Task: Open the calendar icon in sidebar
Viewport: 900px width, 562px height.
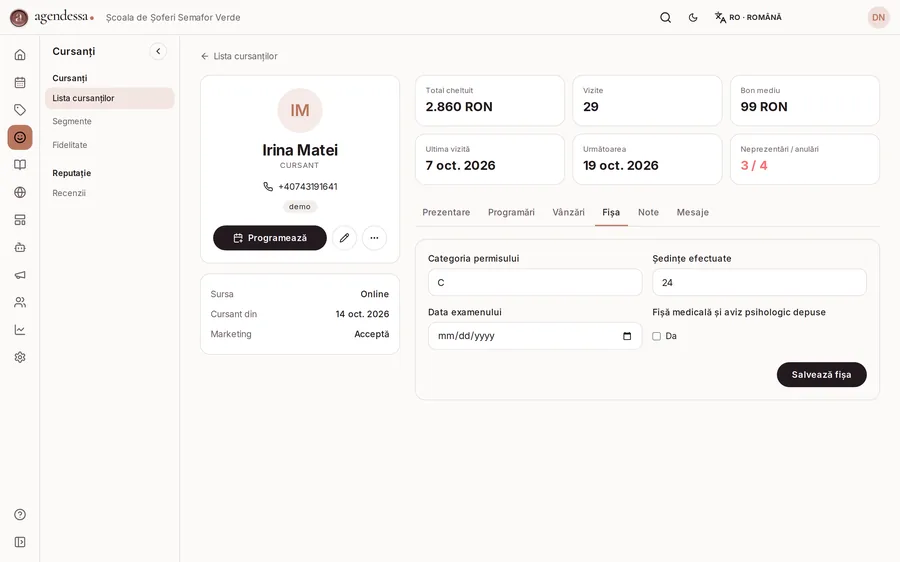Action: [x=20, y=82]
